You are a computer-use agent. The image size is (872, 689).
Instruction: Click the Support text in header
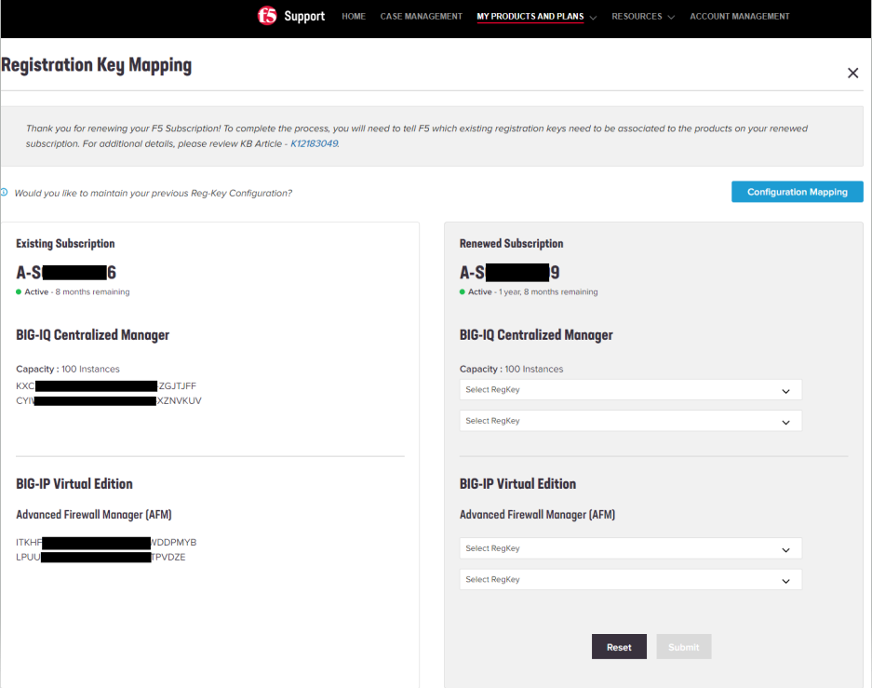[x=304, y=16]
